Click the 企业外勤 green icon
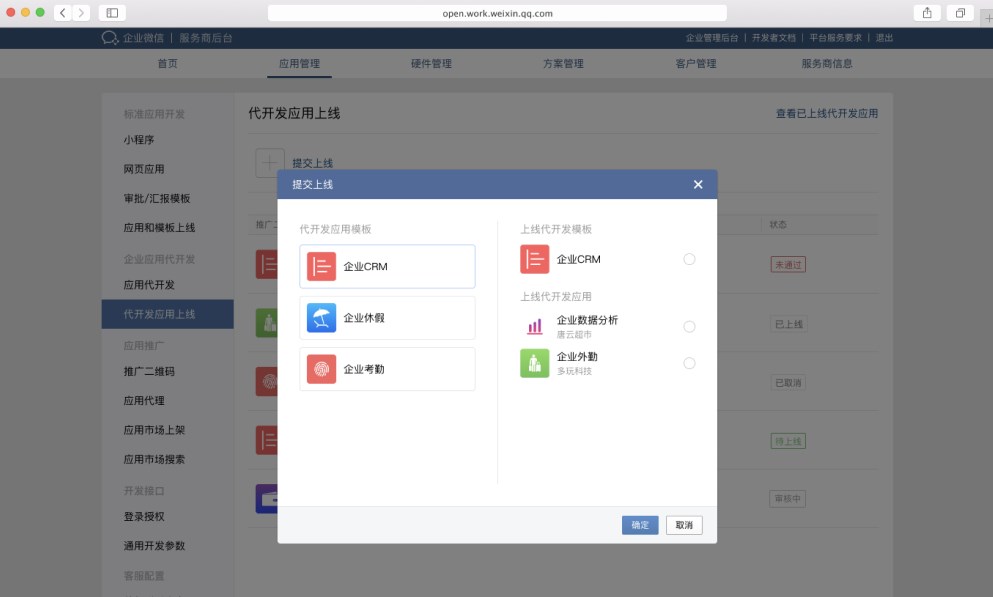Screen dimensions: 993x597 tap(535, 363)
